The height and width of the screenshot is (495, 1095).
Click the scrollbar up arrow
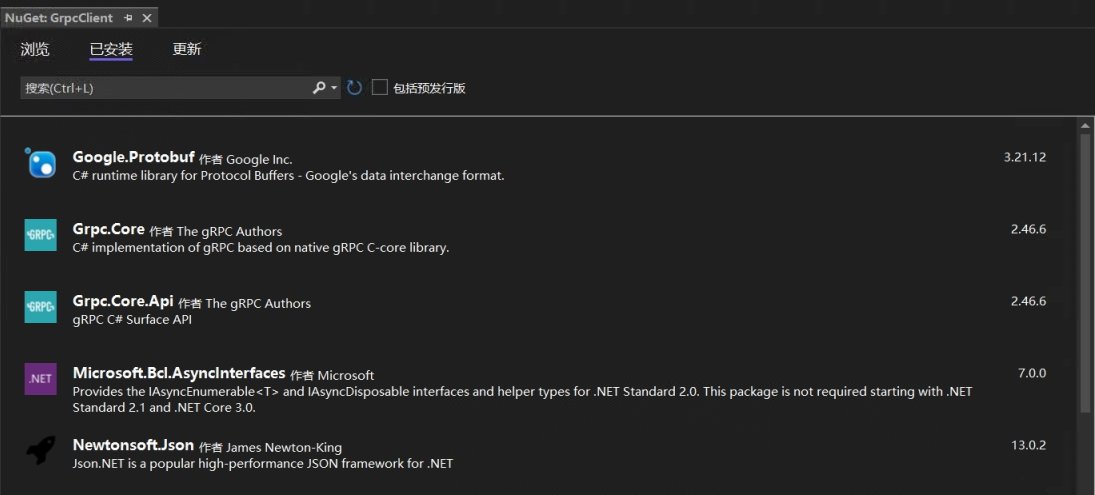(x=1085, y=126)
